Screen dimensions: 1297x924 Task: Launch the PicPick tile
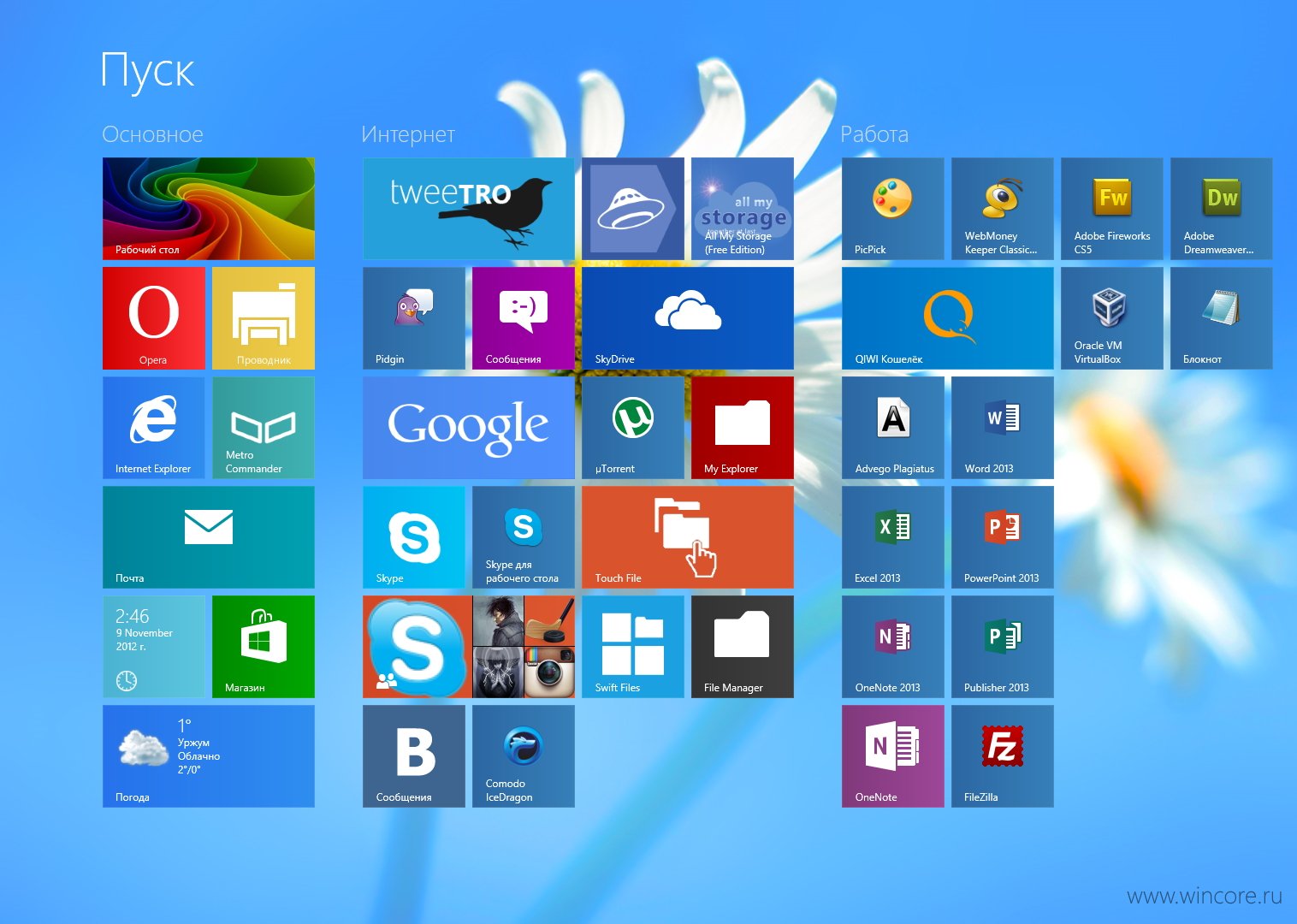point(893,209)
